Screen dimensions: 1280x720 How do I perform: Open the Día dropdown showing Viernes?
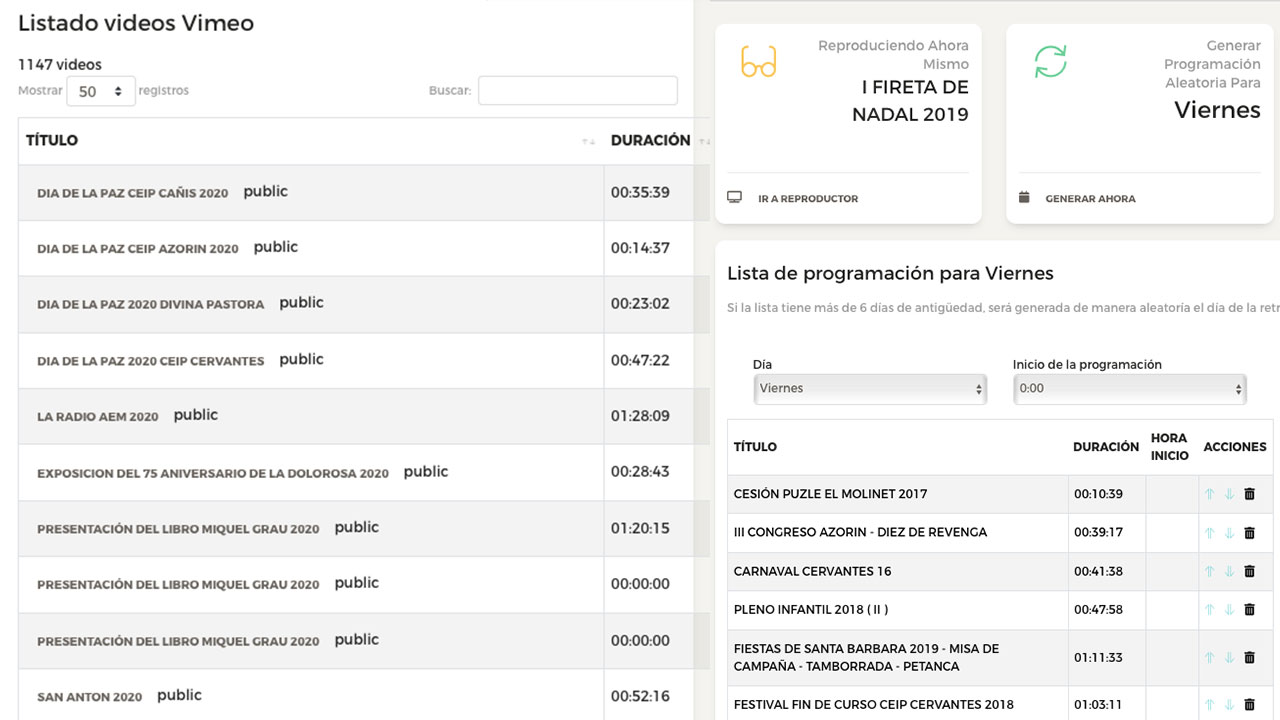tap(870, 389)
